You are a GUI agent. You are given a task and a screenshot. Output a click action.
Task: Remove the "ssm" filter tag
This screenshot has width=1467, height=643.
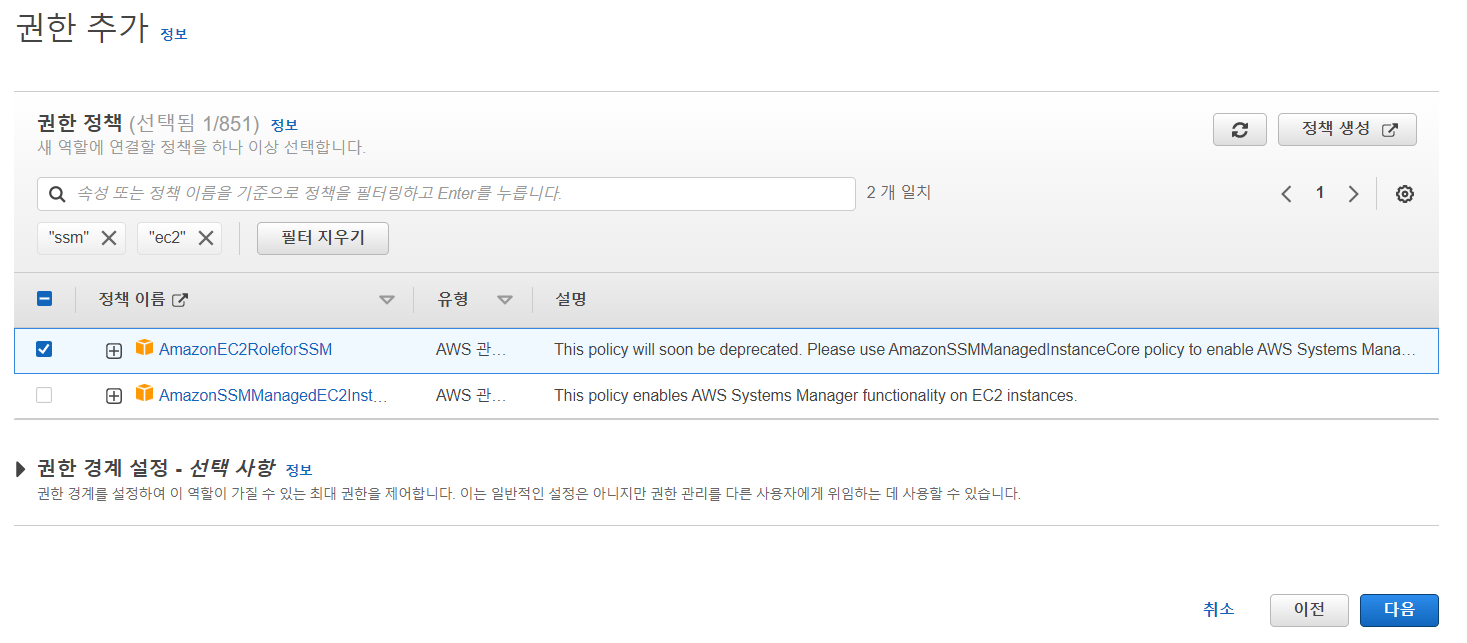109,238
